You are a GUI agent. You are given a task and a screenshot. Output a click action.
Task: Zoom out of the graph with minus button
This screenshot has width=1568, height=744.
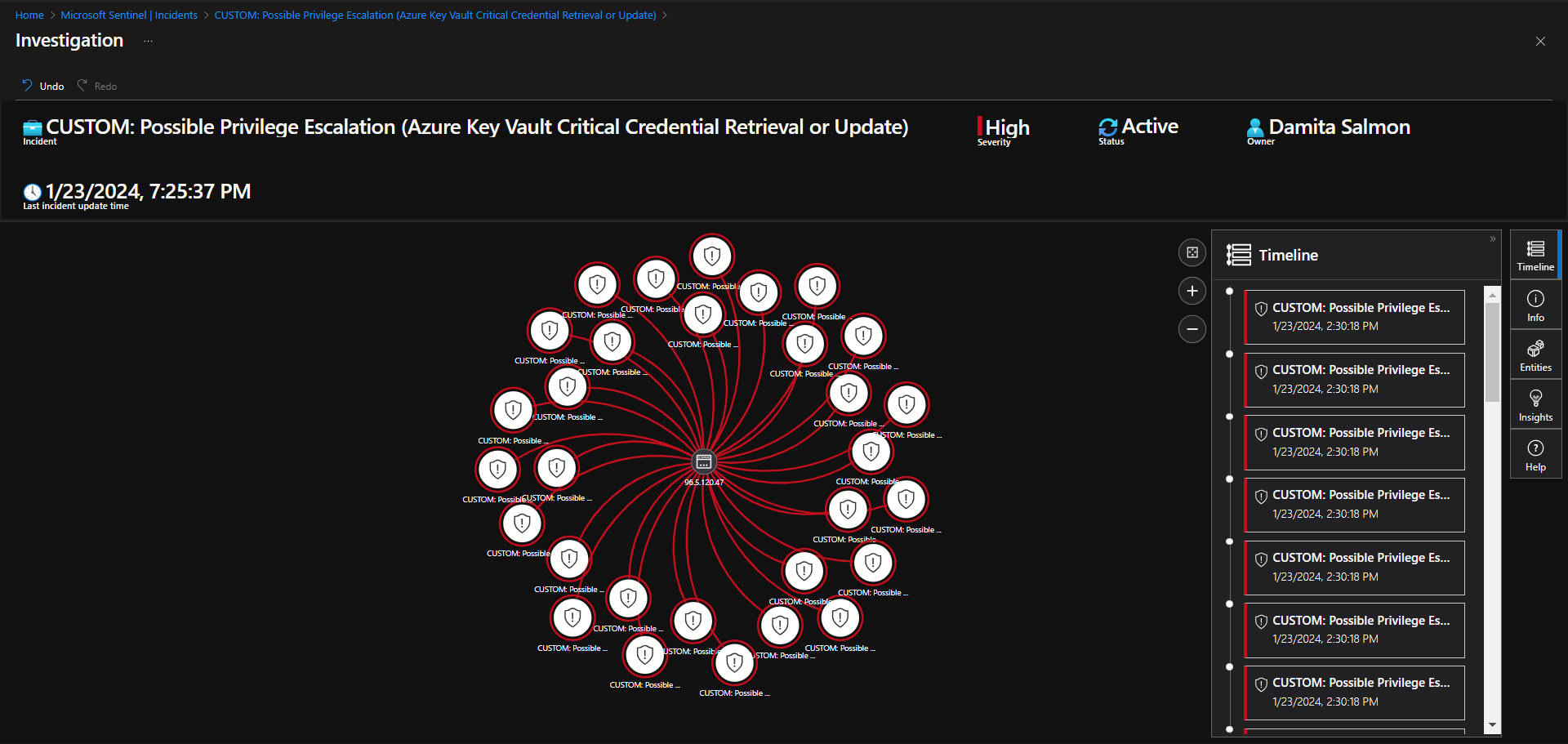(x=1192, y=329)
